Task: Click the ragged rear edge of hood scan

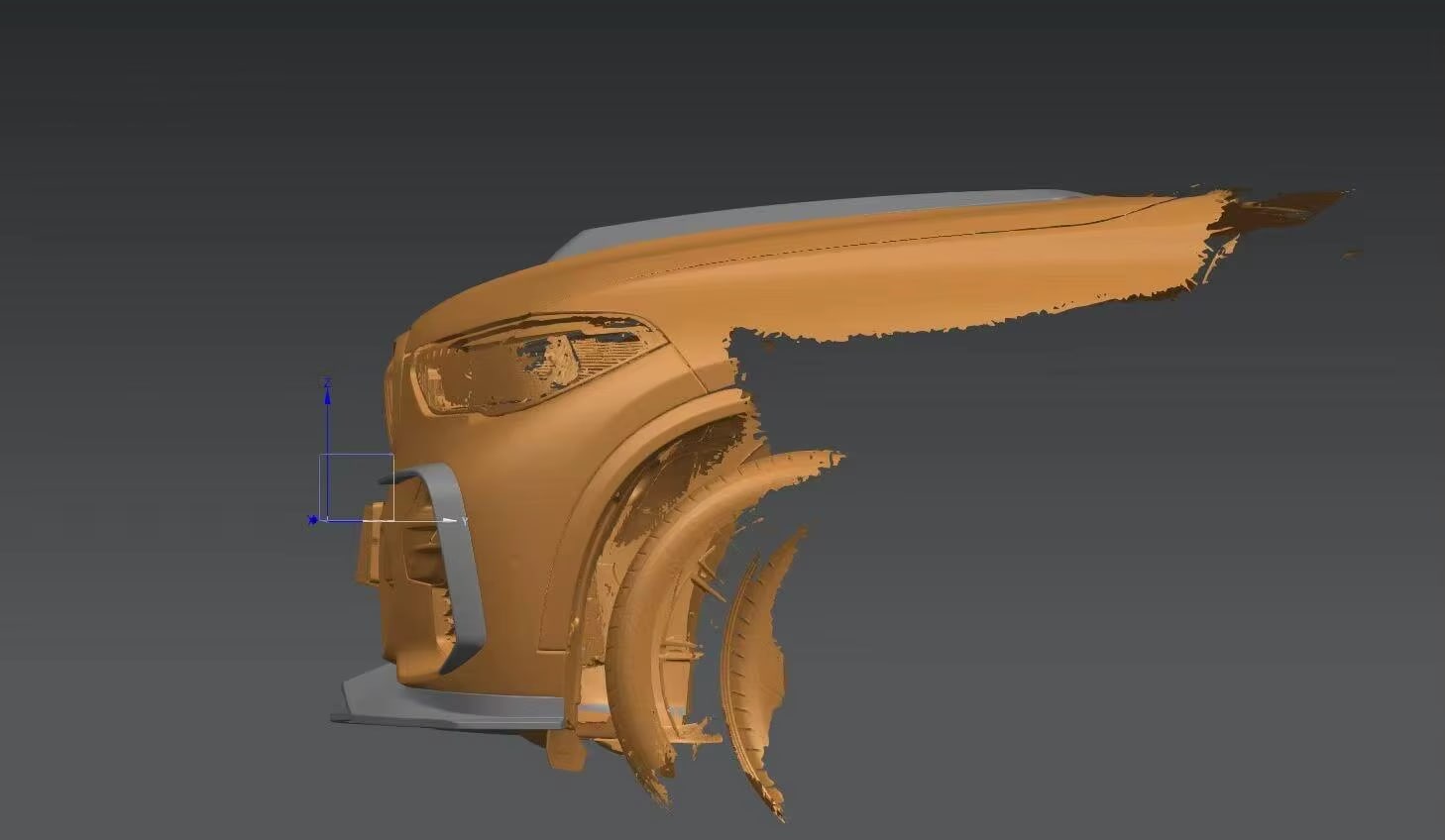Action: point(1269,213)
